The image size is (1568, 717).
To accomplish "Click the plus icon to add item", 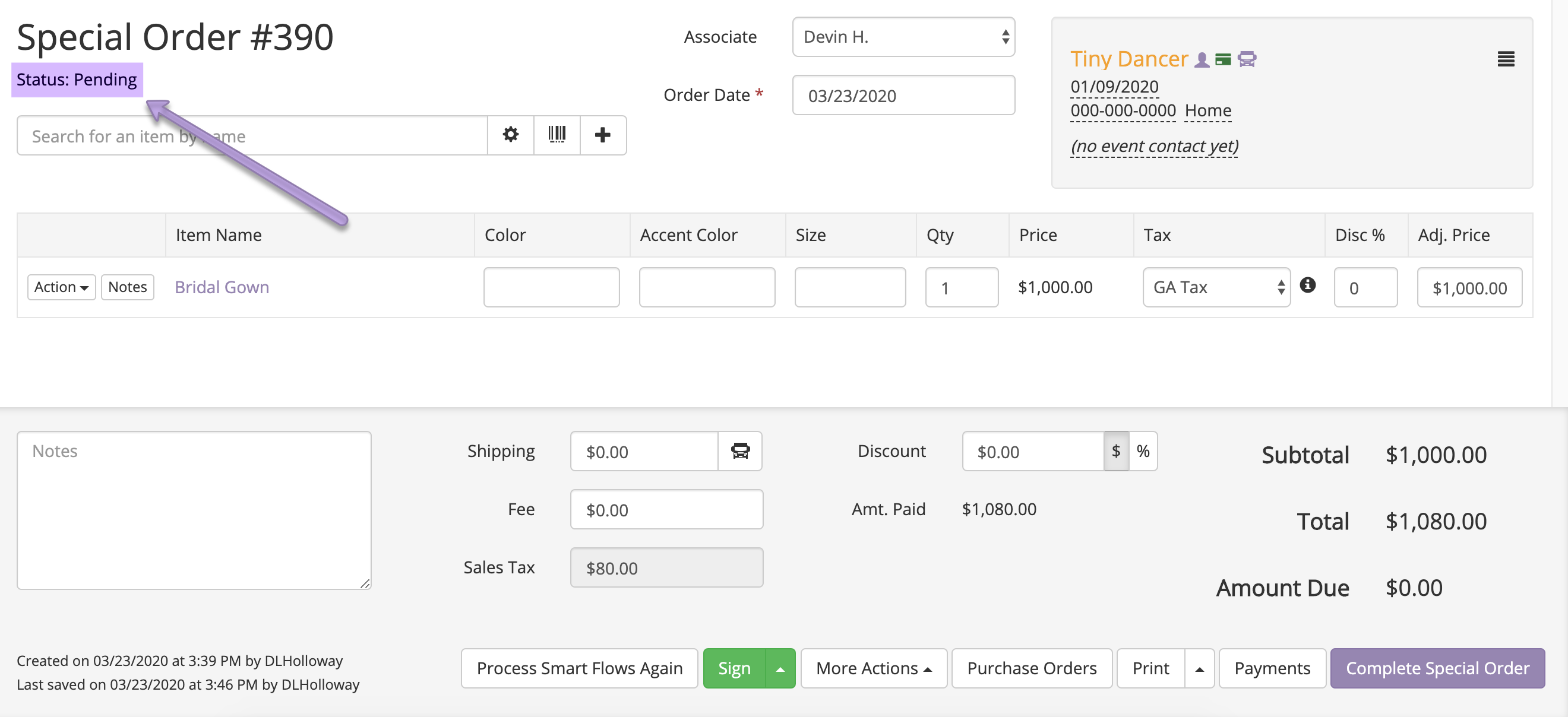I will click(603, 135).
